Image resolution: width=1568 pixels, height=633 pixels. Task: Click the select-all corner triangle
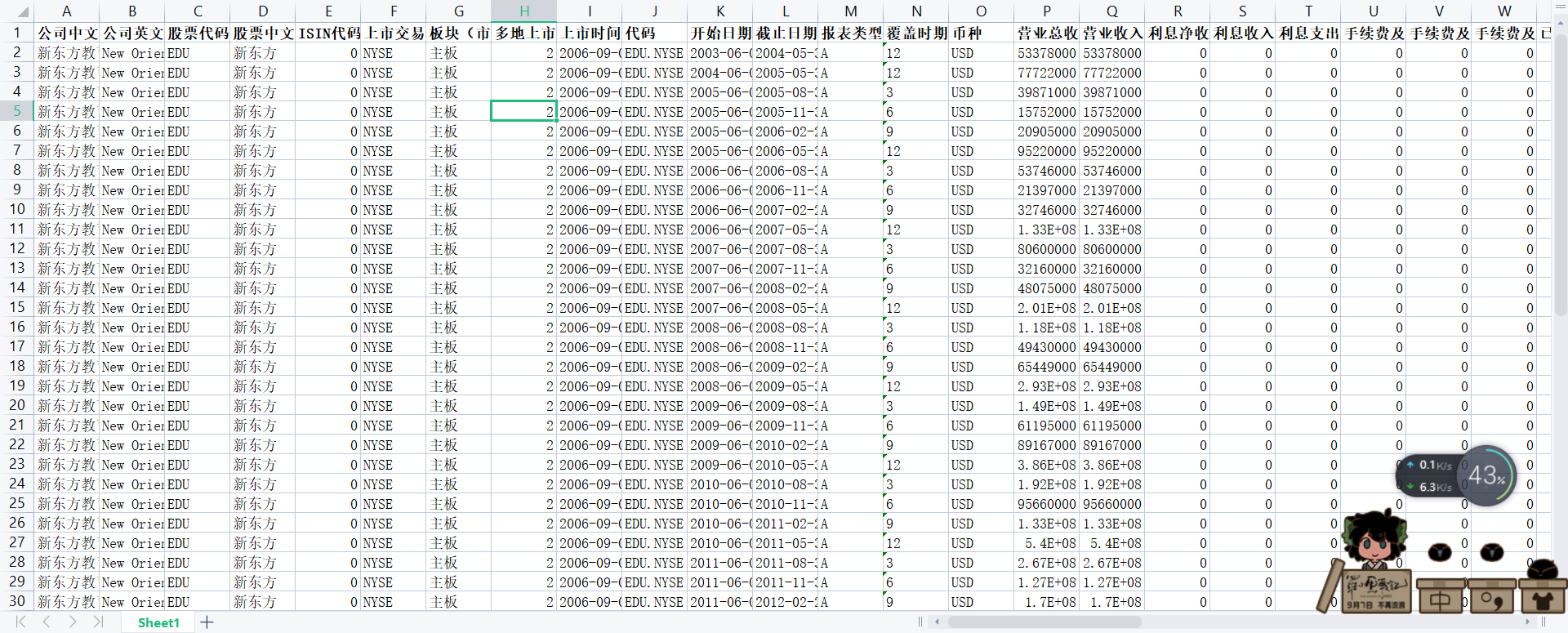click(23, 11)
